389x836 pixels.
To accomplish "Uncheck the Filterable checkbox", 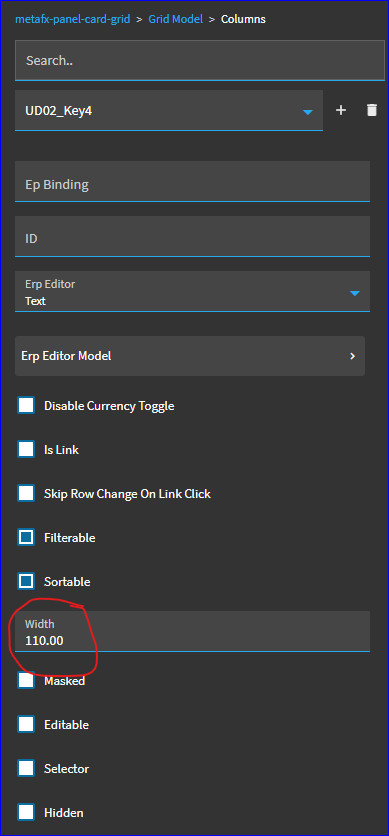I will pyautogui.click(x=26, y=537).
